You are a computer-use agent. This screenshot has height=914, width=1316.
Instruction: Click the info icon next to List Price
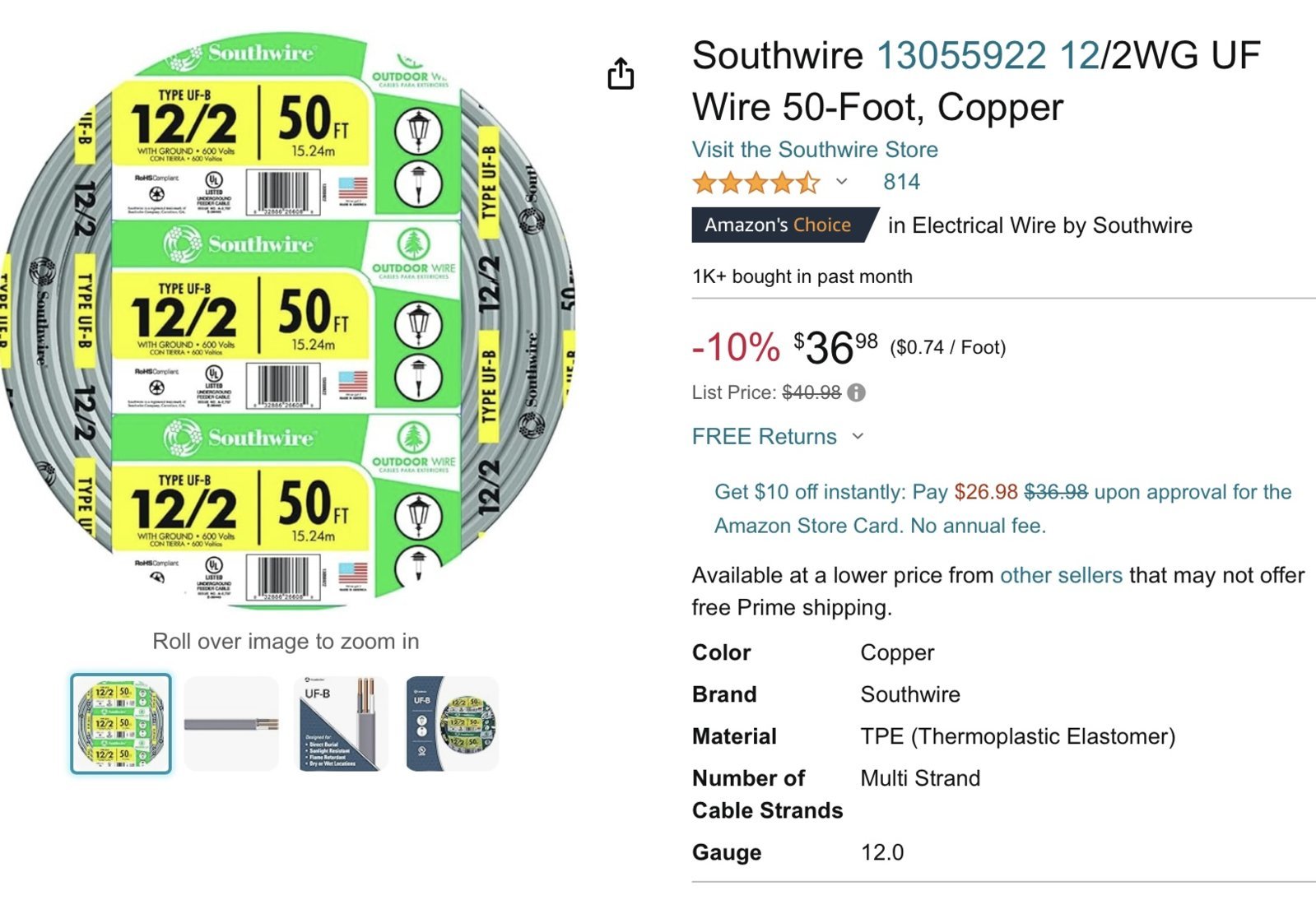click(x=856, y=392)
